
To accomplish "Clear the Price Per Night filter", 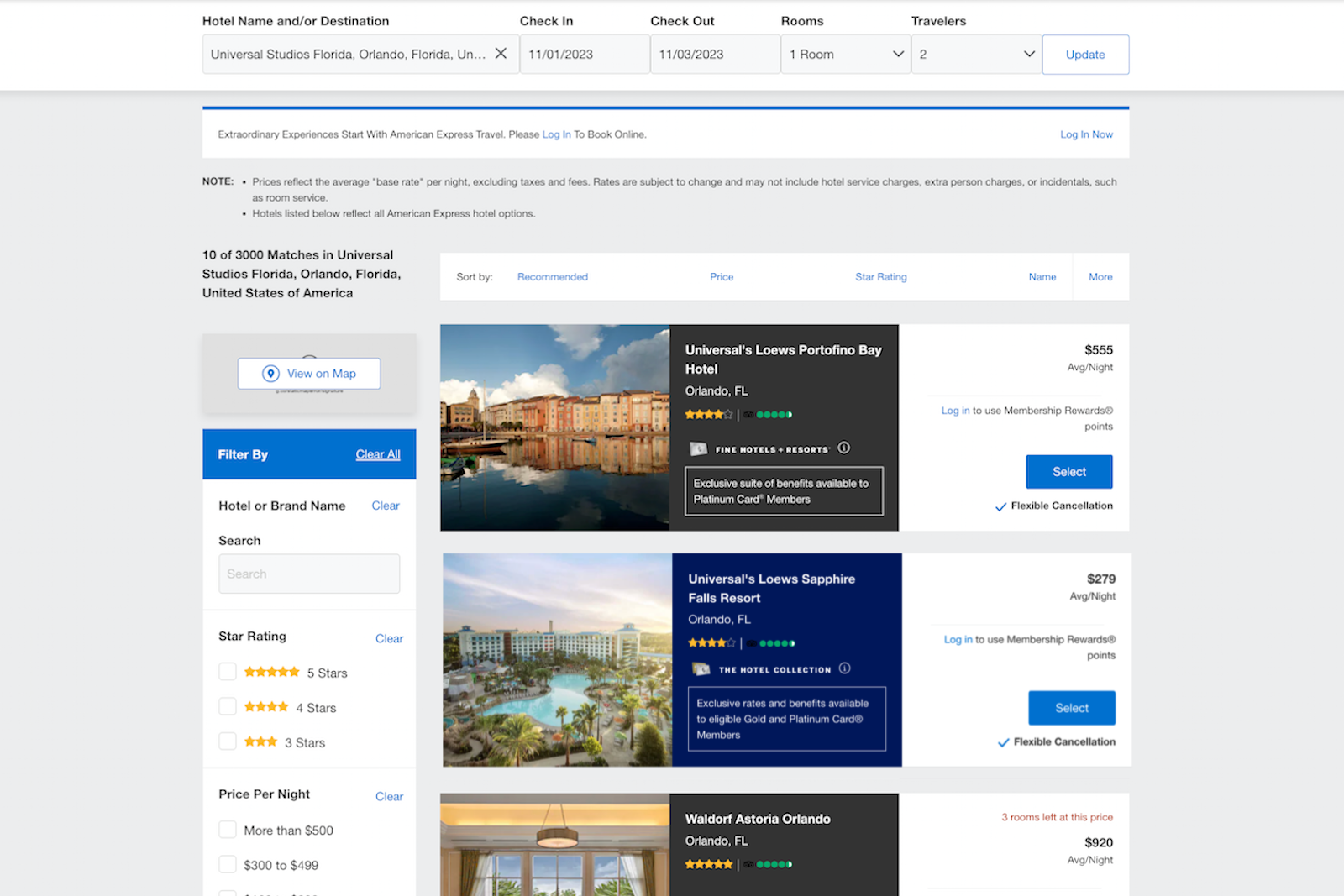I will [389, 797].
